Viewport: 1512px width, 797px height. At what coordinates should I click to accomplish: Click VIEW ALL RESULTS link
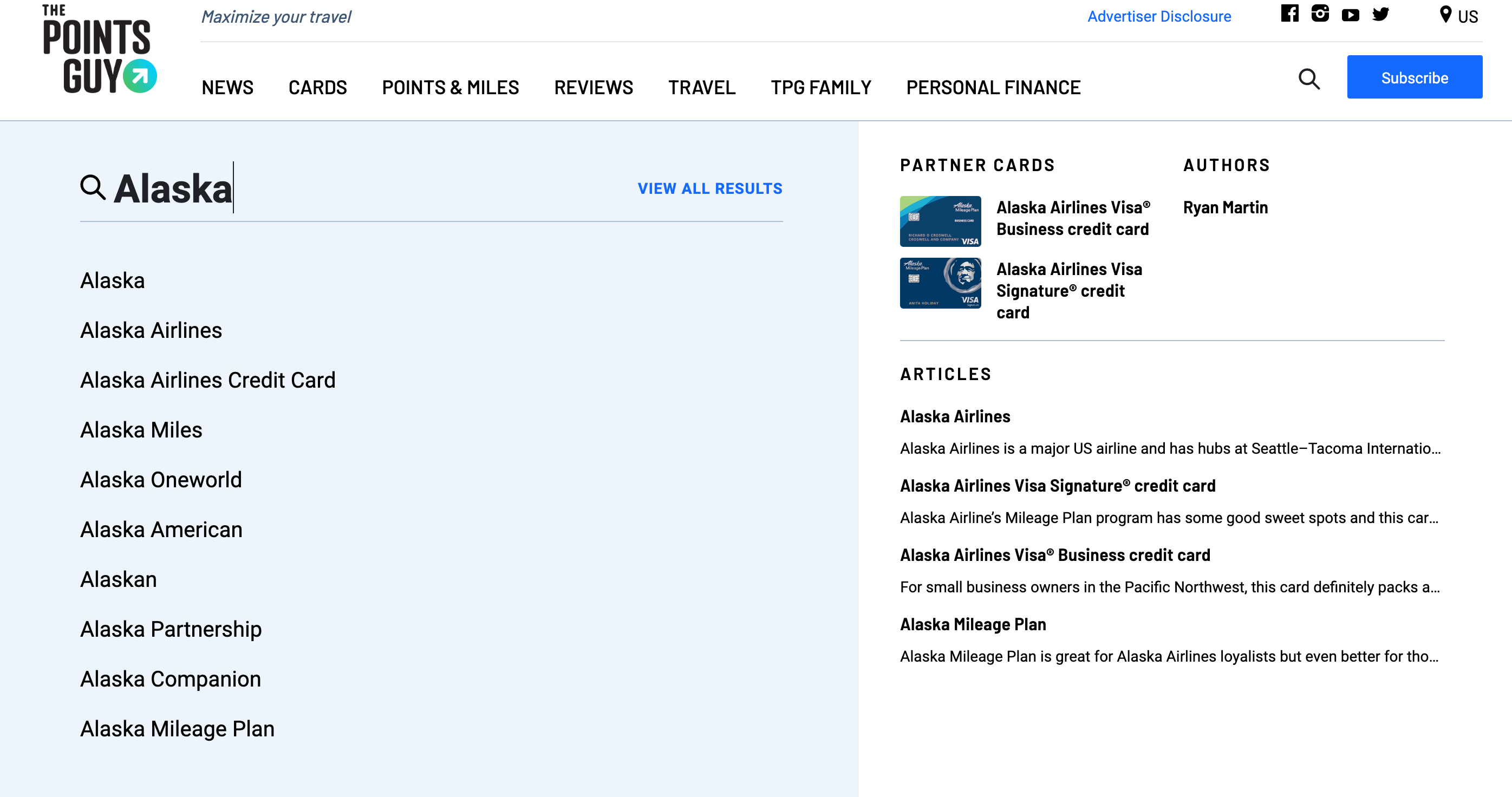click(710, 188)
